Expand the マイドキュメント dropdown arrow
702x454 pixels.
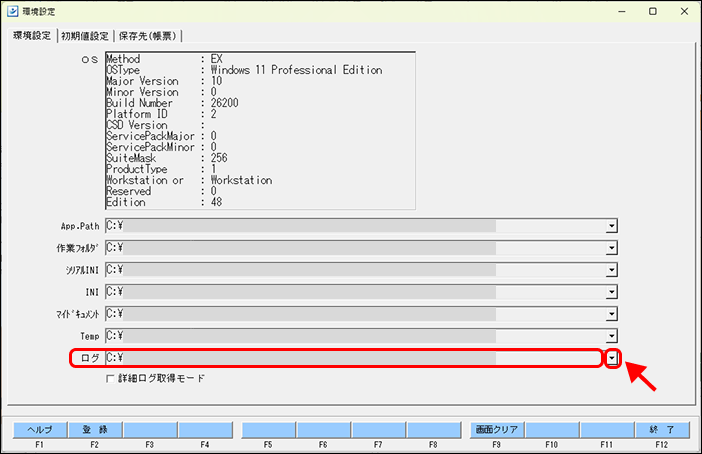612,314
